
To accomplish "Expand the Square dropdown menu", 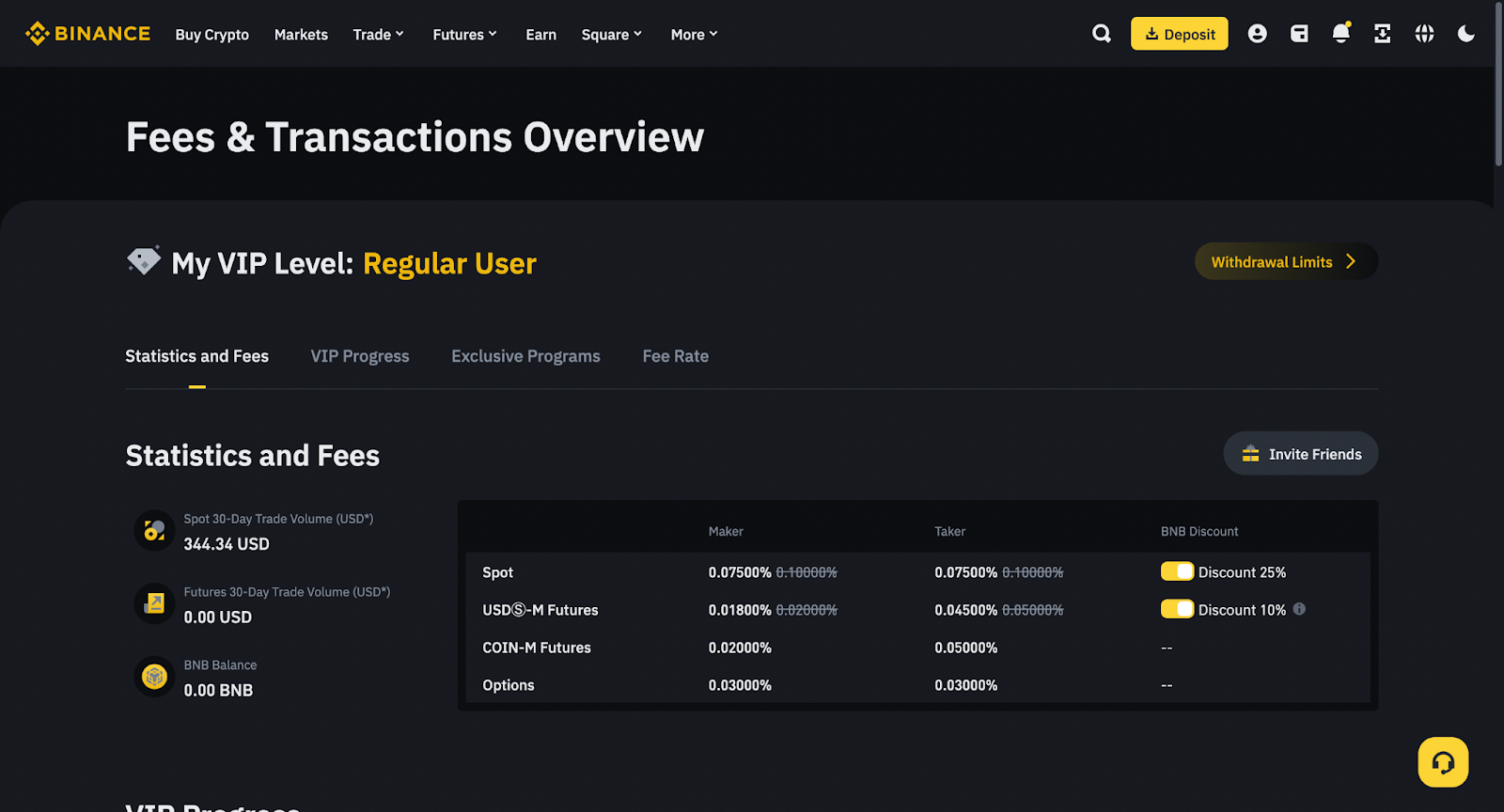I will click(612, 35).
